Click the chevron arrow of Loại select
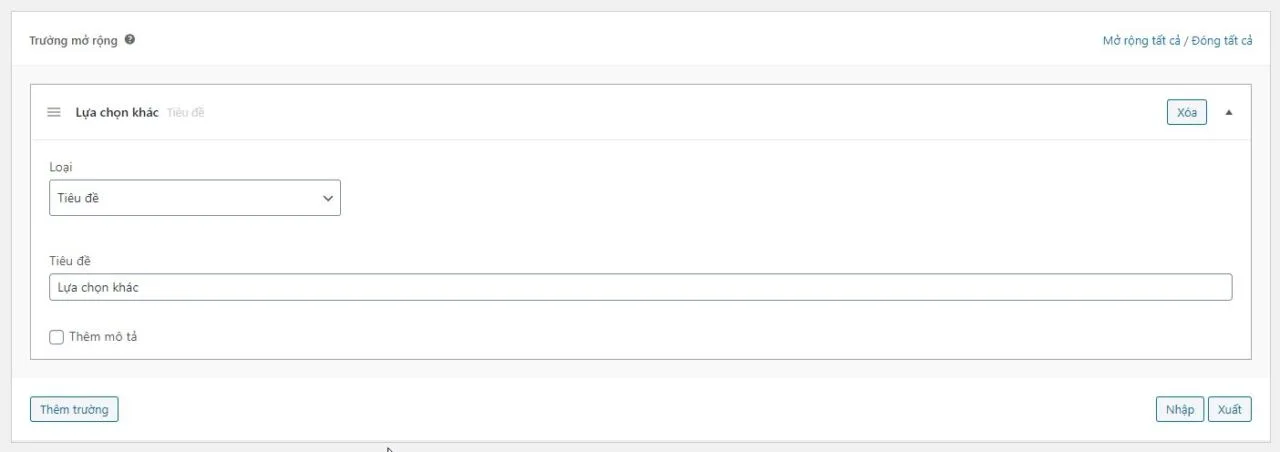The image size is (1280, 452). tap(328, 198)
